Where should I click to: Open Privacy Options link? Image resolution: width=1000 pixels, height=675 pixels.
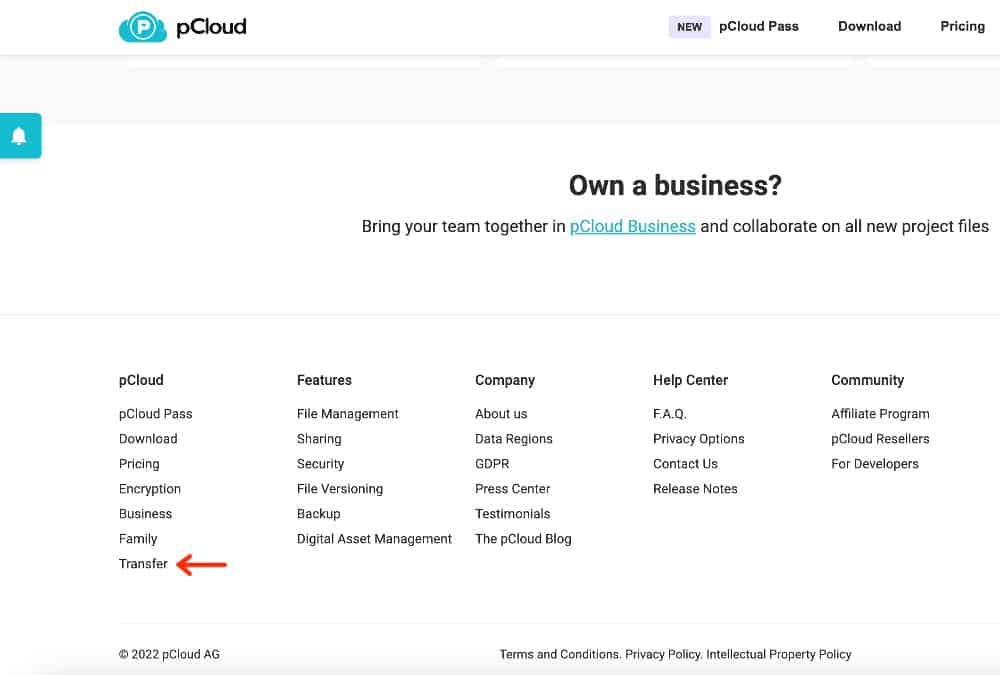(x=698, y=439)
